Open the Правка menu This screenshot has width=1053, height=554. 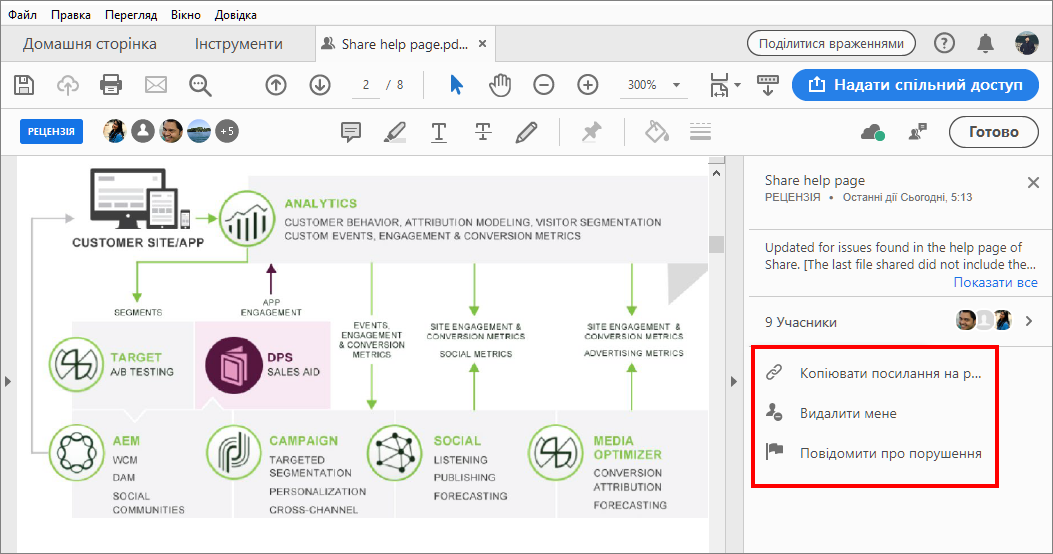(71, 14)
